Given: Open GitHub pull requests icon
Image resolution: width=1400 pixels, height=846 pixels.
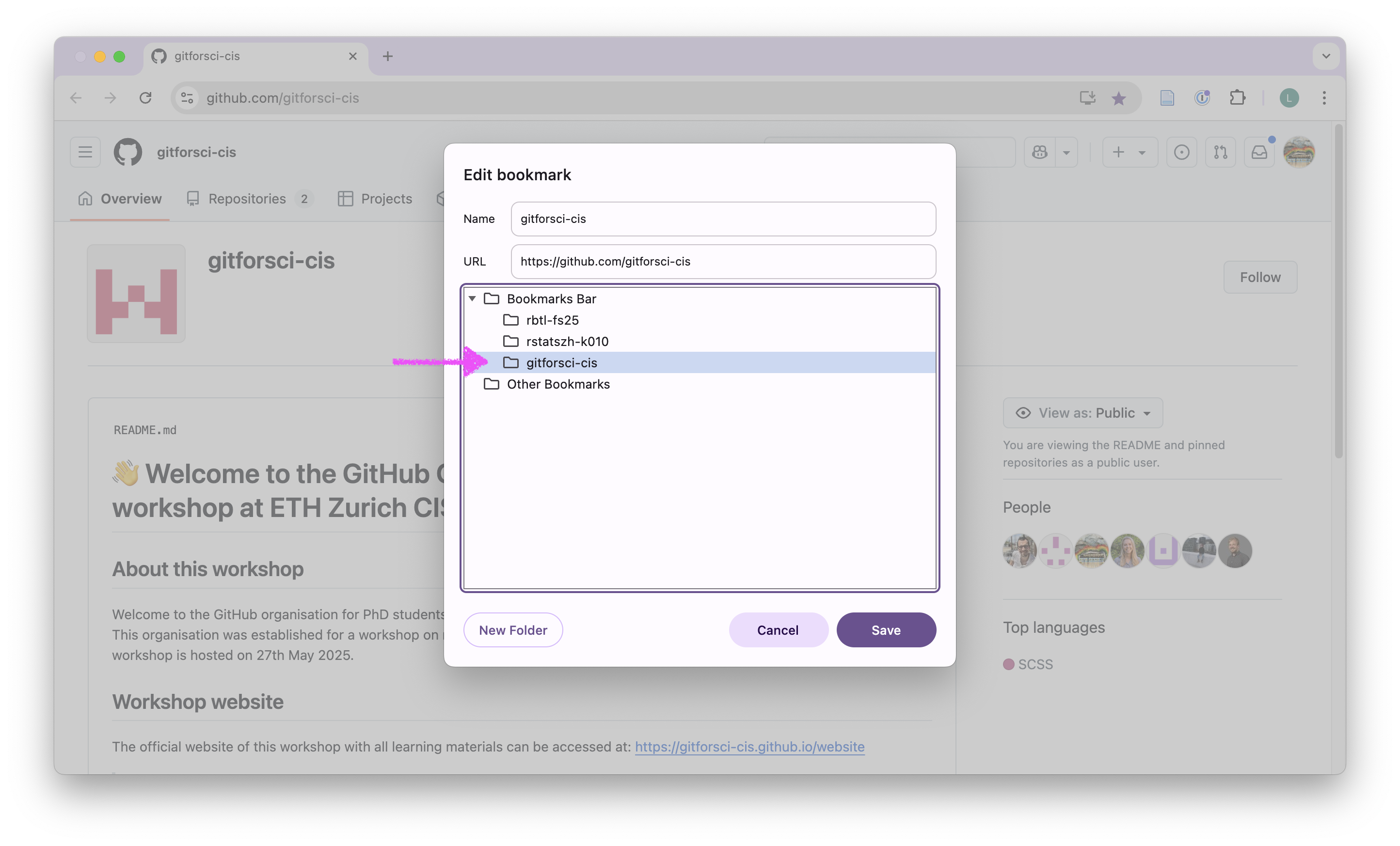Looking at the screenshot, I should coord(1221,152).
